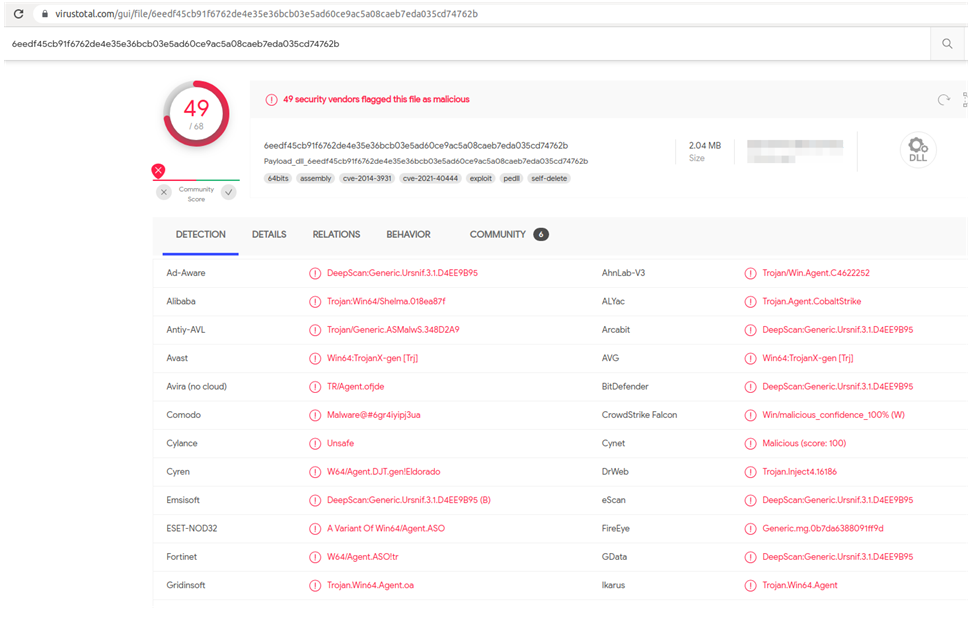Screen dimensions: 980x617
Task: Click warning icon in the Comodo row
Action: 315,415
